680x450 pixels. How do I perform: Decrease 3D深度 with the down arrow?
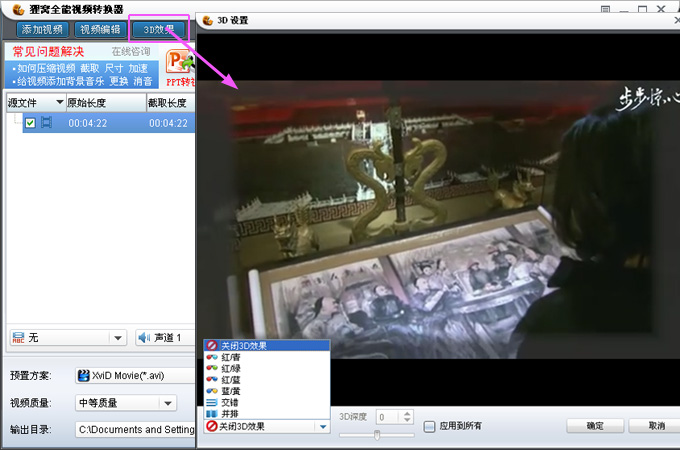407,420
